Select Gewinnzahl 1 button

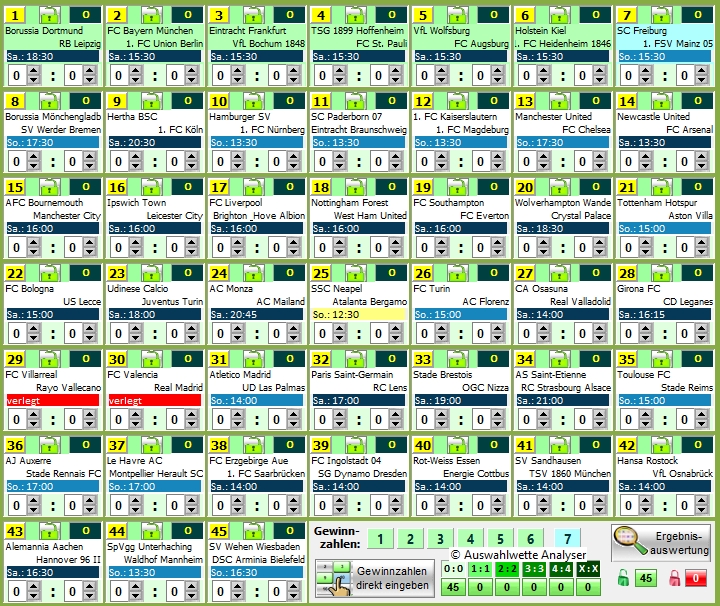[x=380, y=539]
